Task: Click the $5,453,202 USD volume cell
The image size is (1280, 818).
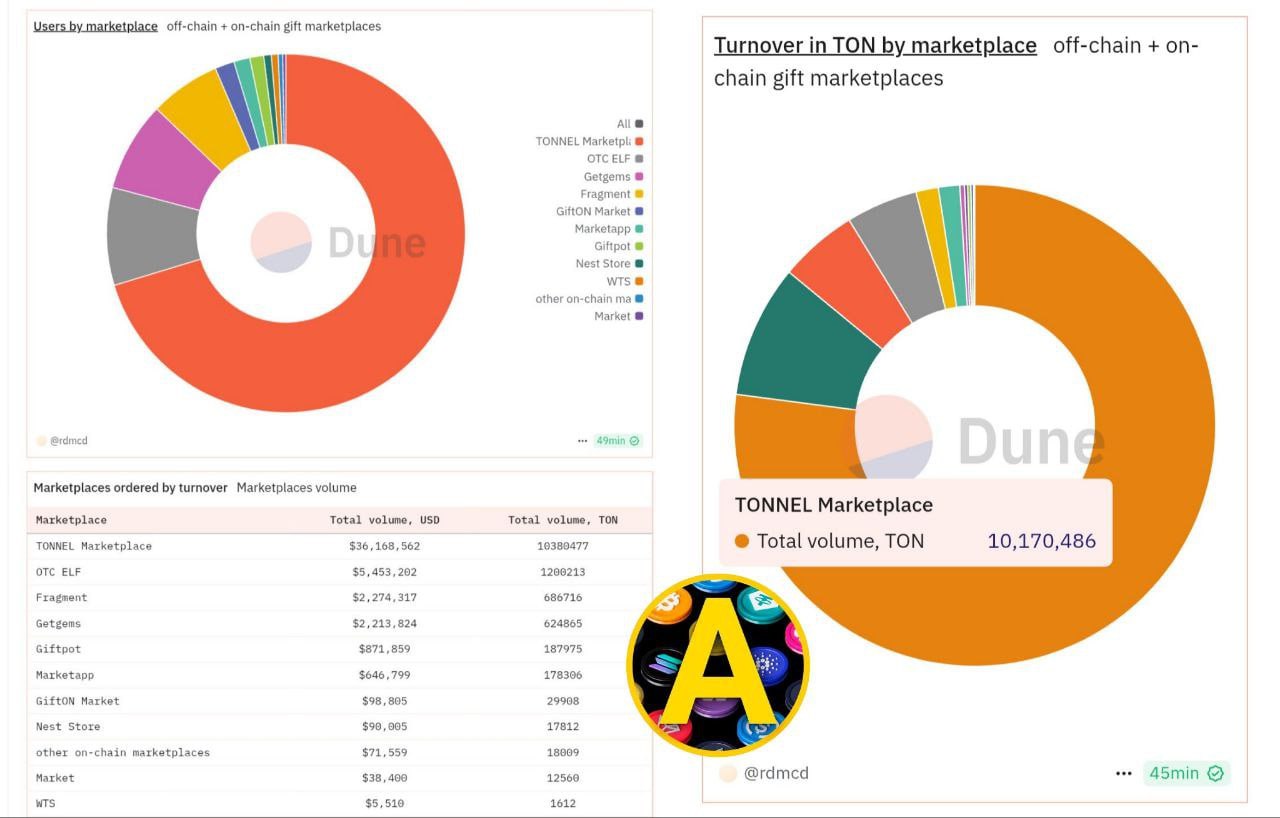Action: pos(385,572)
